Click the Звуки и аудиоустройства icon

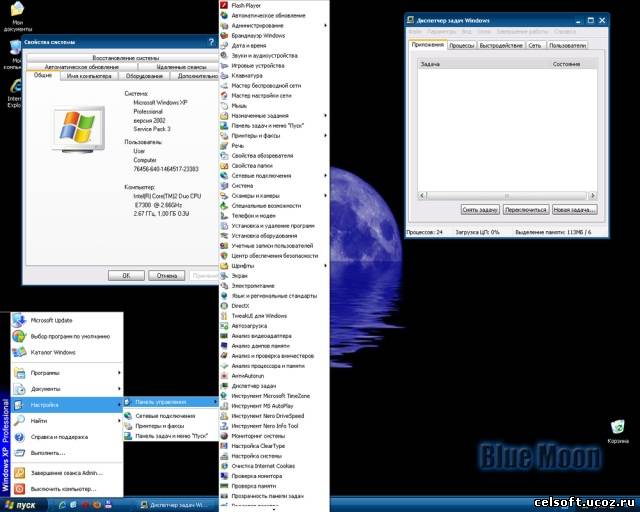224,56
